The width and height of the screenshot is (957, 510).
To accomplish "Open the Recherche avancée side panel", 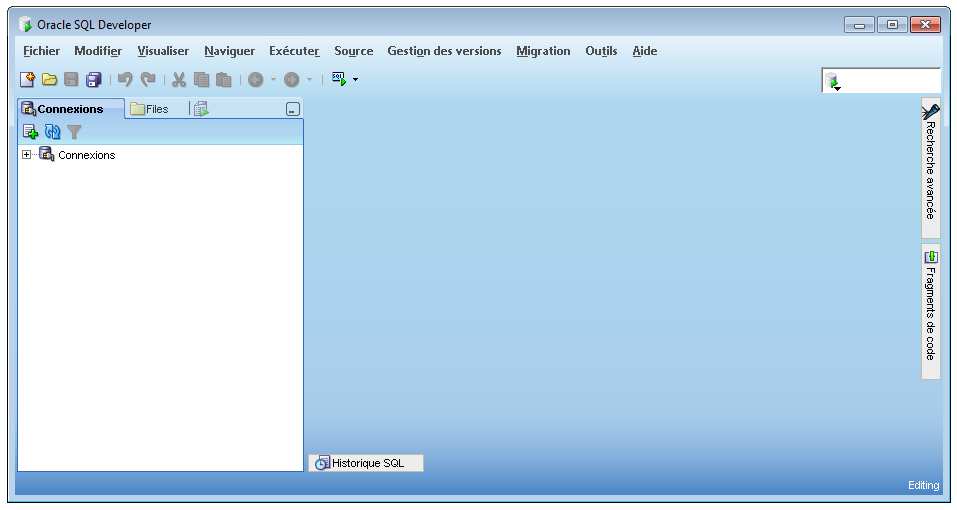I will 930,168.
